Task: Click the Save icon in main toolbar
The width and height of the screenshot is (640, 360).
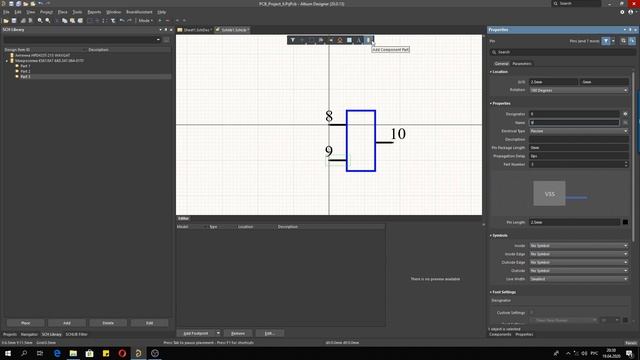Action: click(14, 20)
